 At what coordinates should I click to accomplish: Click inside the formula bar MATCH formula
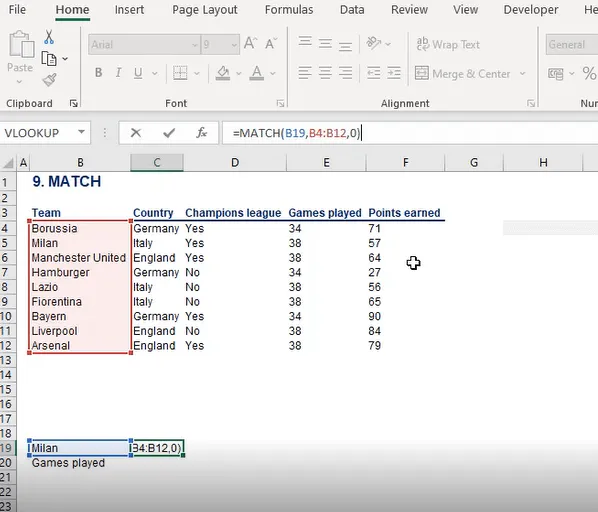[x=296, y=133]
